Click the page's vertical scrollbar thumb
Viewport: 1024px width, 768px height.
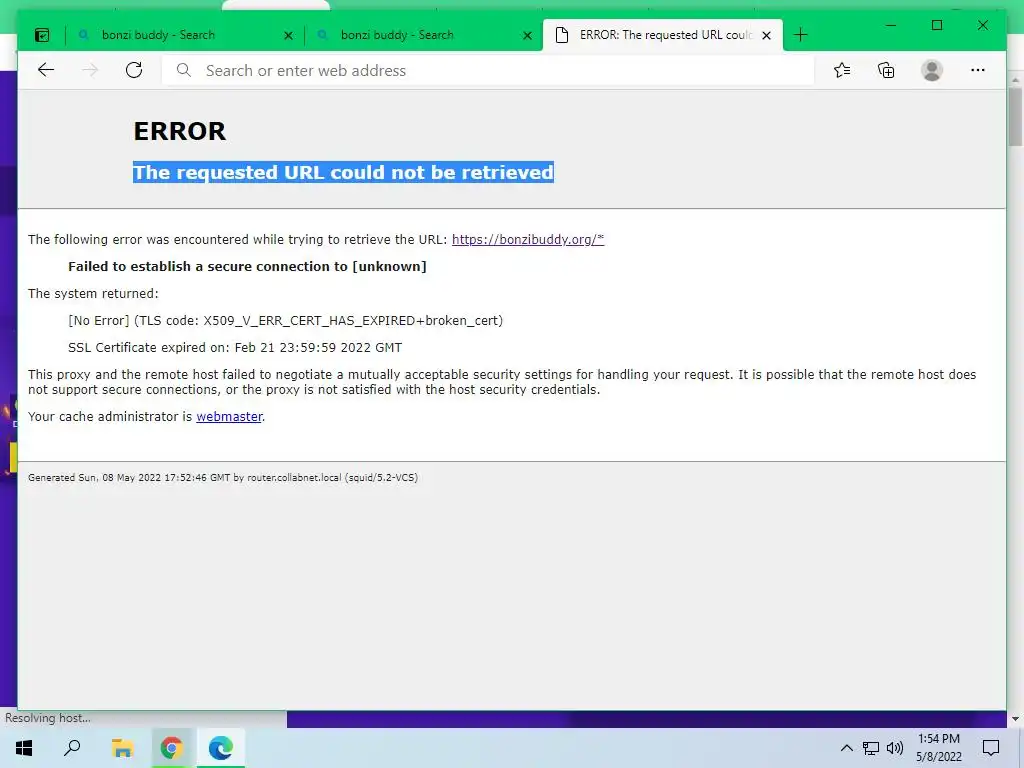pyautogui.click(x=1015, y=116)
